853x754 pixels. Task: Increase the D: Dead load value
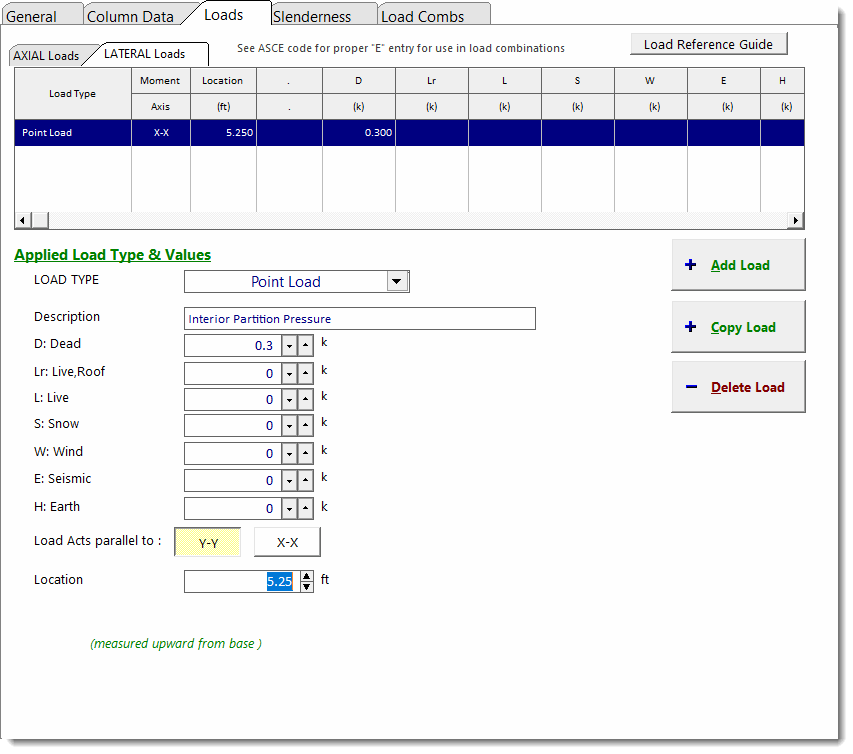pos(305,346)
